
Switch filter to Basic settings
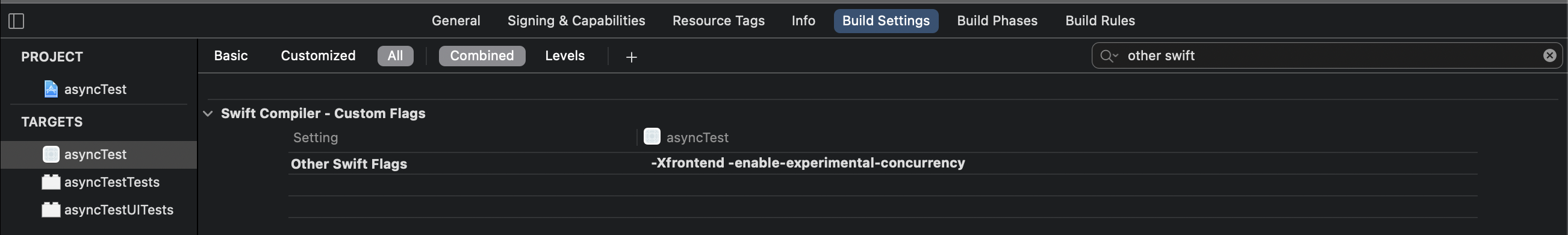tap(231, 56)
